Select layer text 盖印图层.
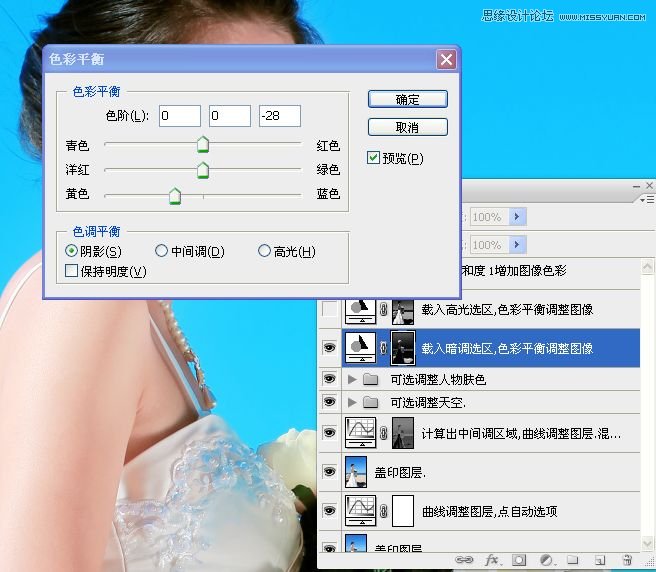 tap(400, 472)
